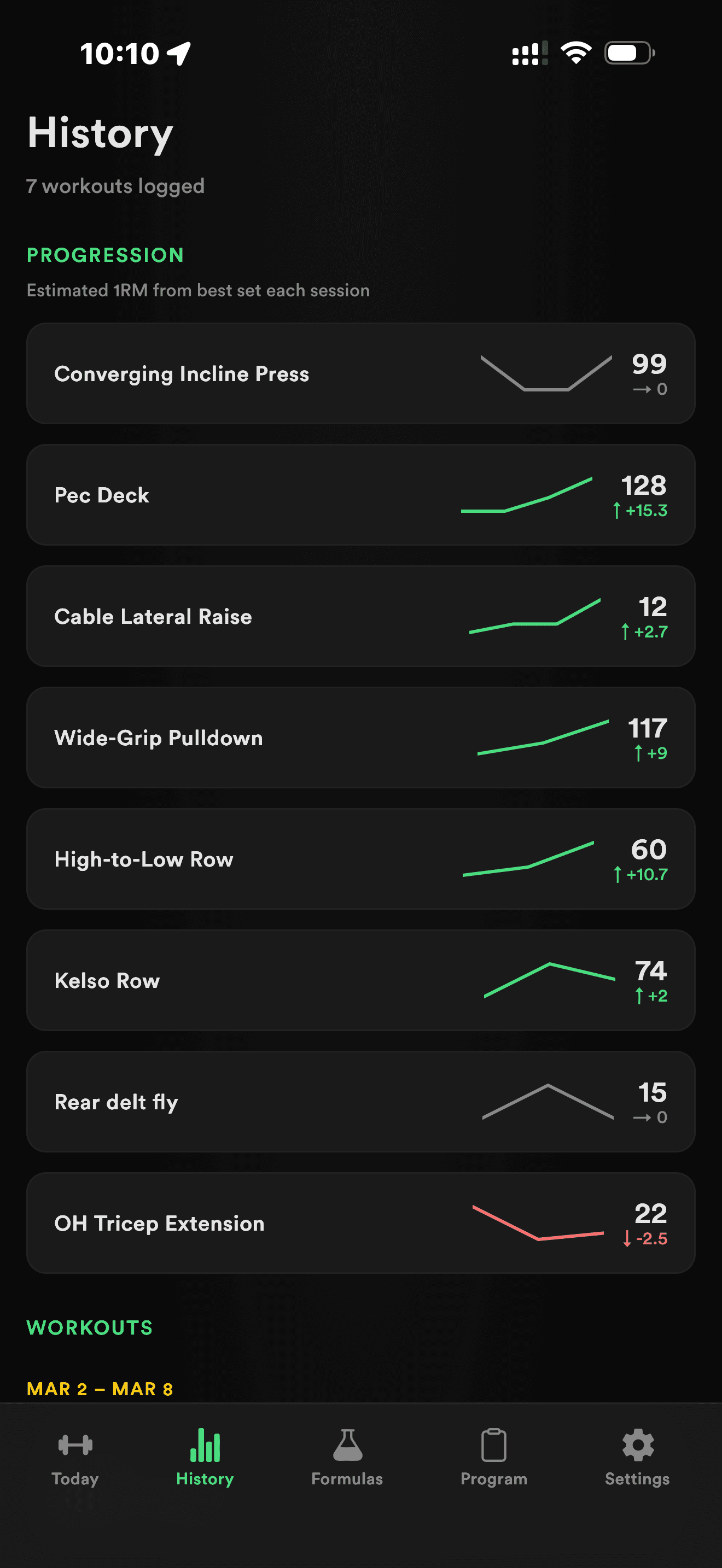
Task: Tap the 128 estimated 1RM value
Action: tap(643, 485)
